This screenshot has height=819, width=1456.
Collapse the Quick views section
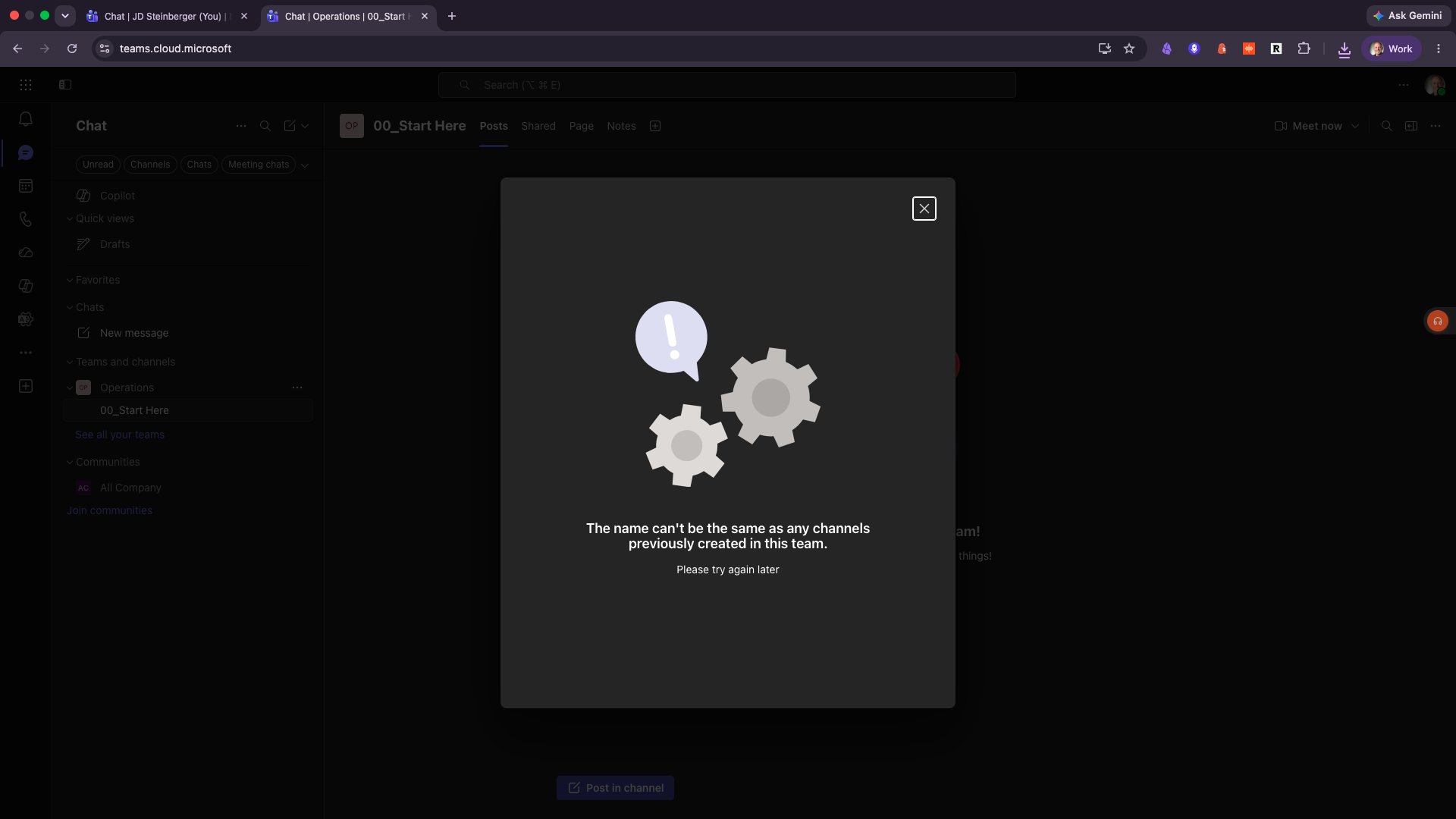70,219
